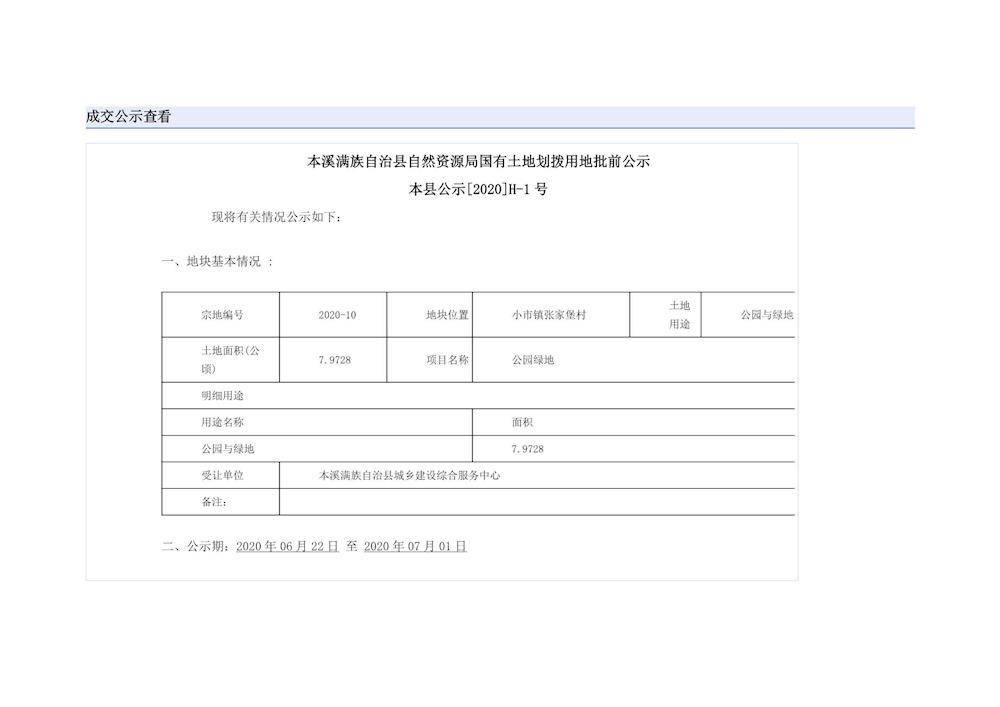Select the top-row land use value 公园与绿地
Screen dimensions: 1000x707
[x=767, y=315]
